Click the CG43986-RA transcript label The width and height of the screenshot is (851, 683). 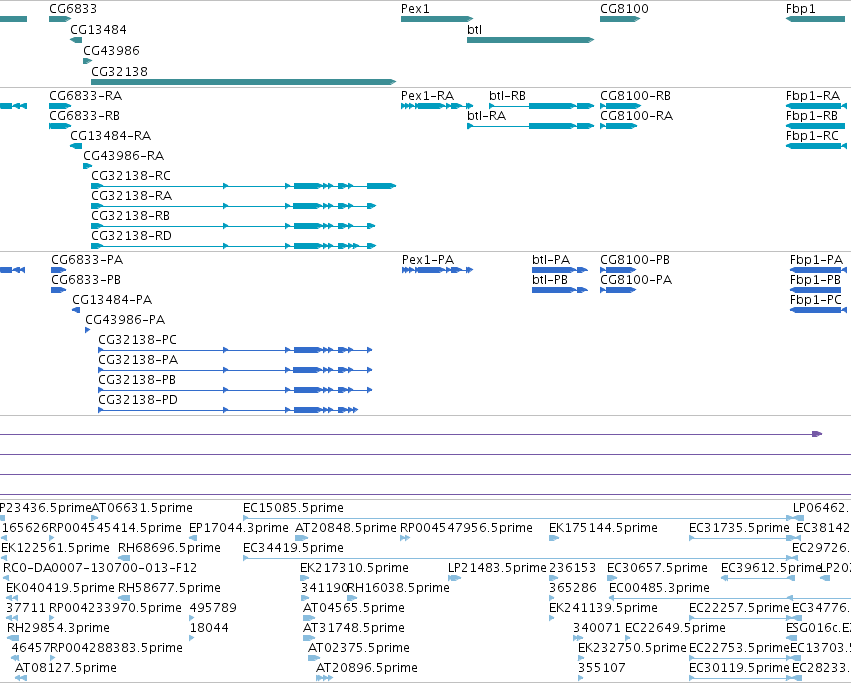click(124, 156)
